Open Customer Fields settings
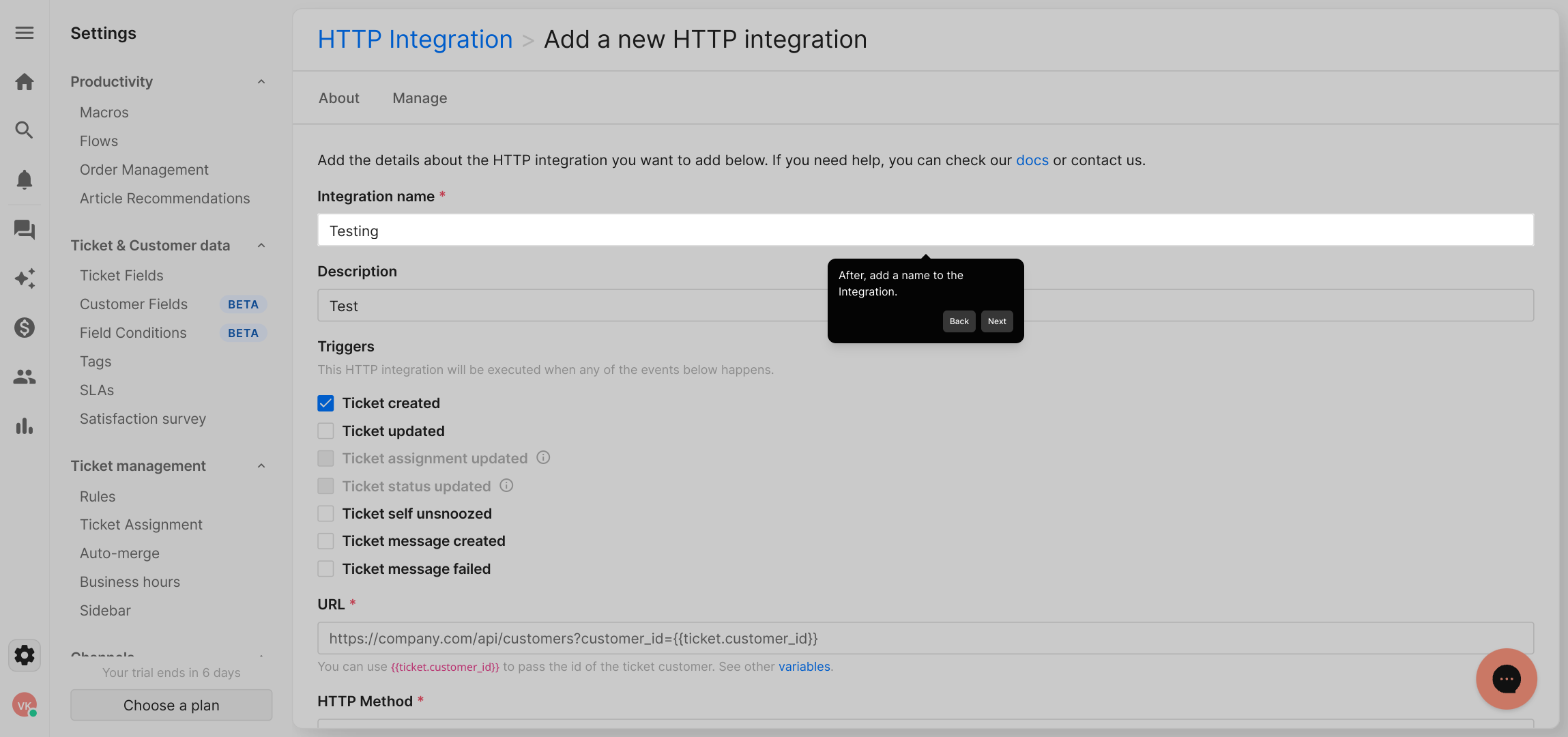The height and width of the screenshot is (737, 1568). 134,304
